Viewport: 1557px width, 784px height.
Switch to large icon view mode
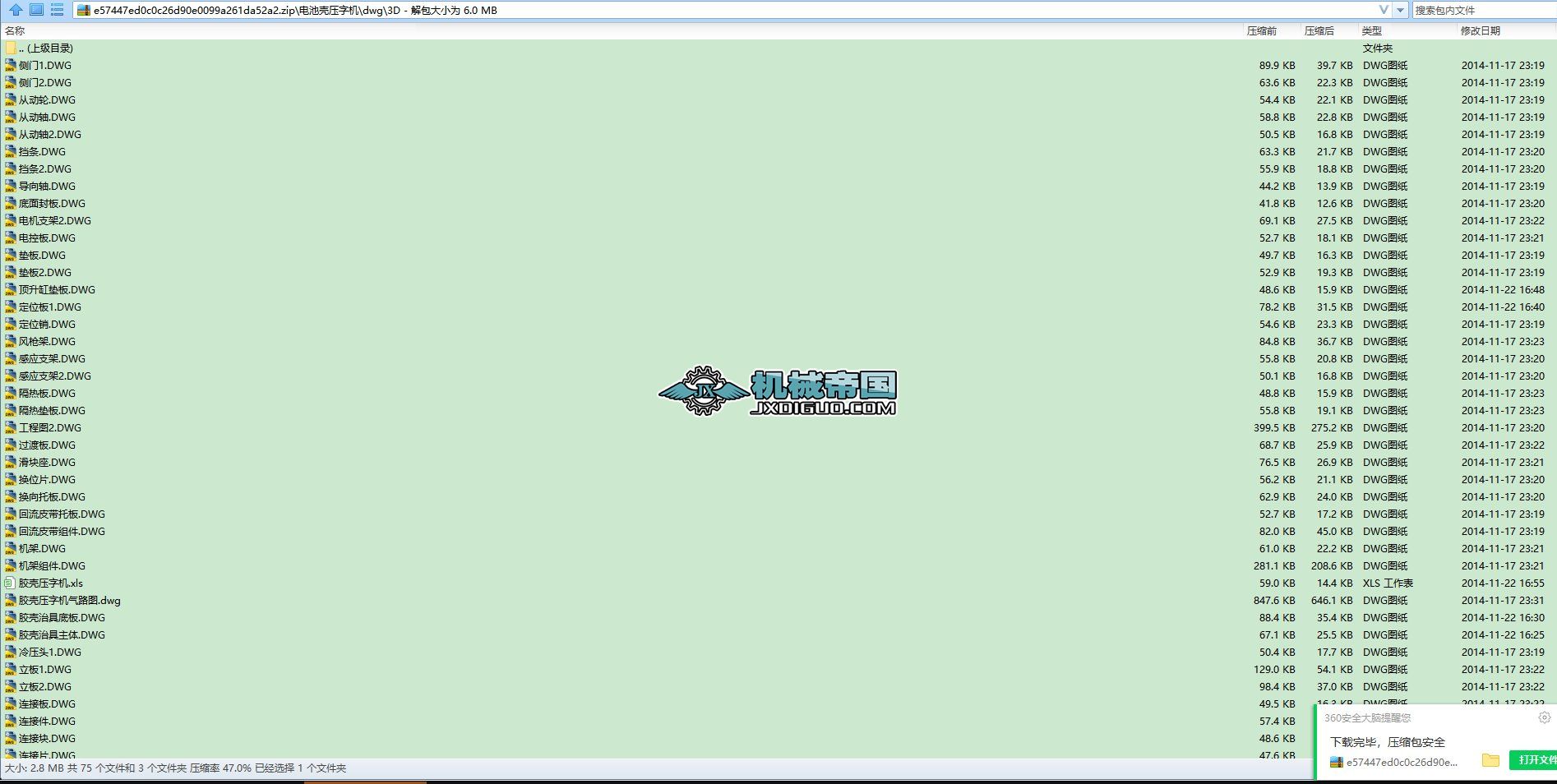click(x=36, y=10)
